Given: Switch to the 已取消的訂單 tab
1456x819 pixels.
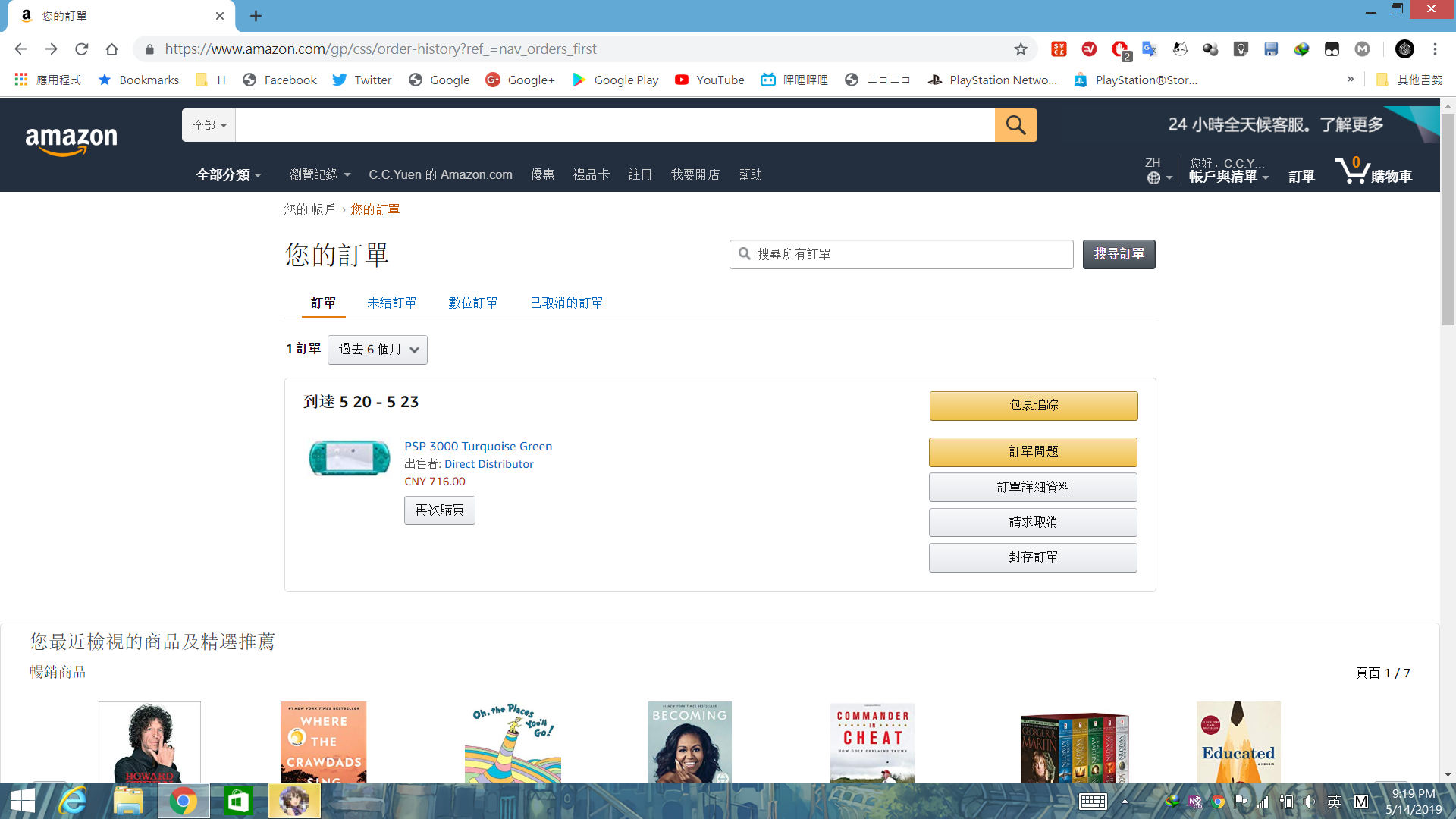Looking at the screenshot, I should 566,303.
